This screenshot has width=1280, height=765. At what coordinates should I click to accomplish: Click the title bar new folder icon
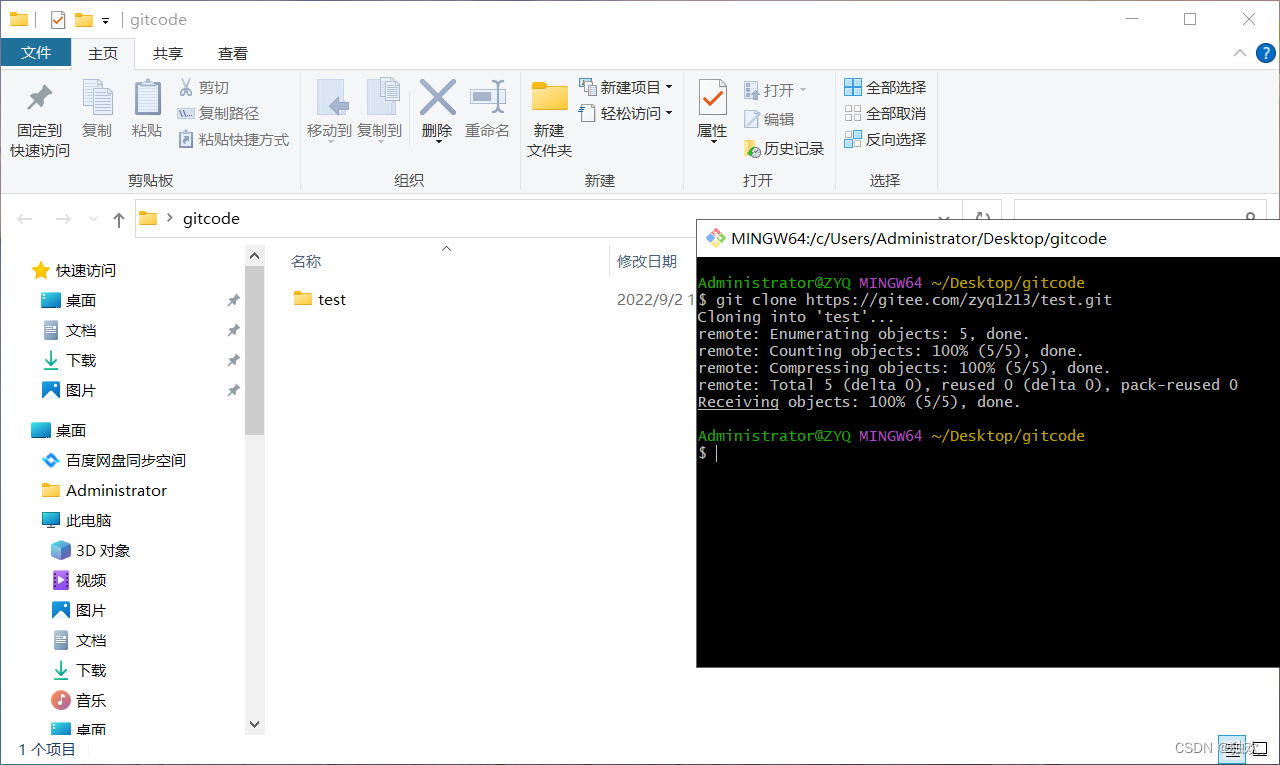click(84, 20)
